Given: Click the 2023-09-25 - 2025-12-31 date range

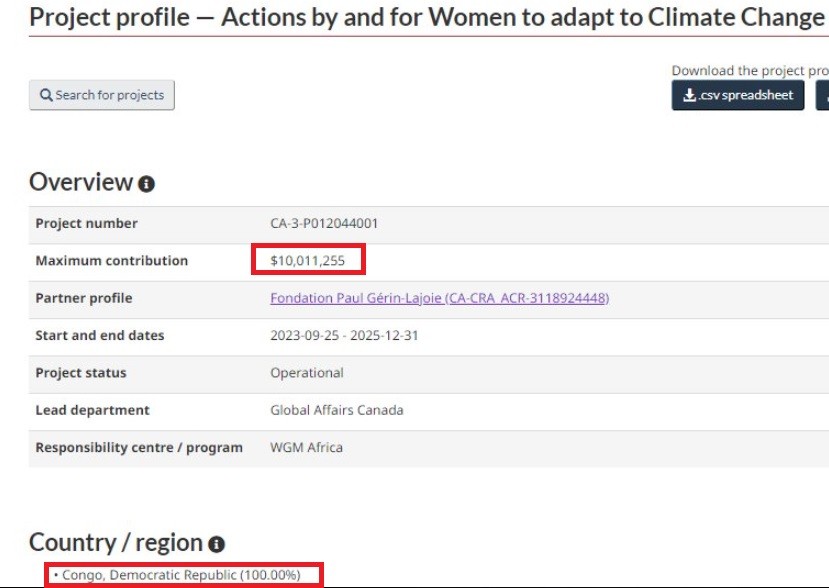Looking at the screenshot, I should pos(344,335).
